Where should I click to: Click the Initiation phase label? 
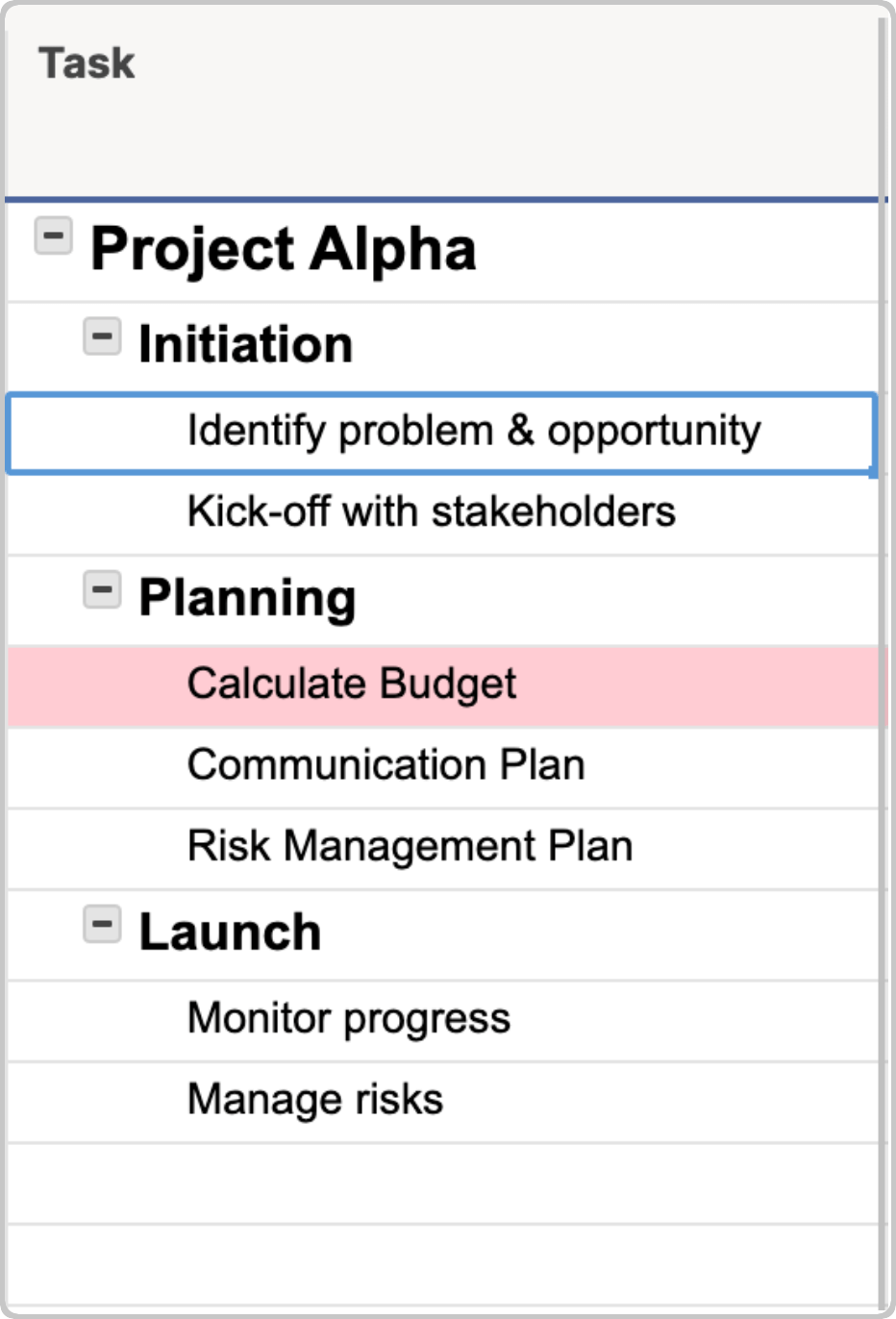click(245, 343)
